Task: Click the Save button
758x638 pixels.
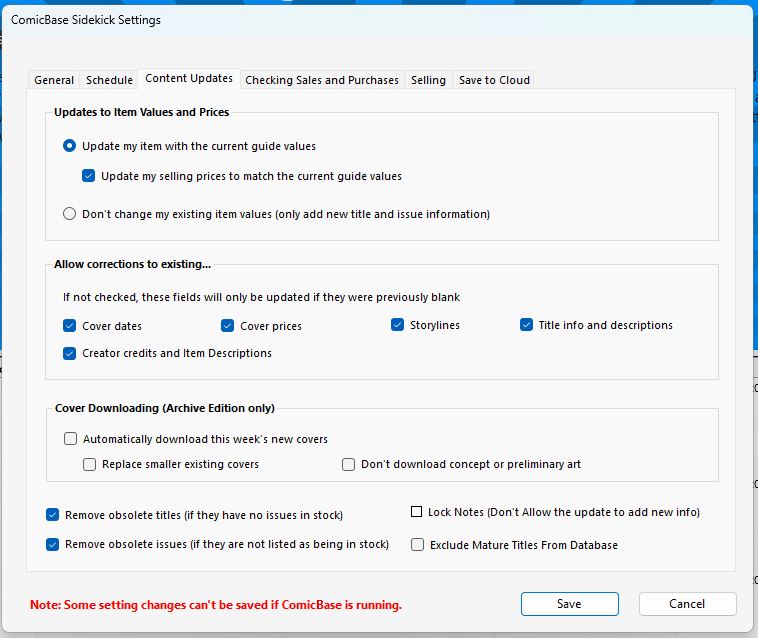Action: [569, 604]
